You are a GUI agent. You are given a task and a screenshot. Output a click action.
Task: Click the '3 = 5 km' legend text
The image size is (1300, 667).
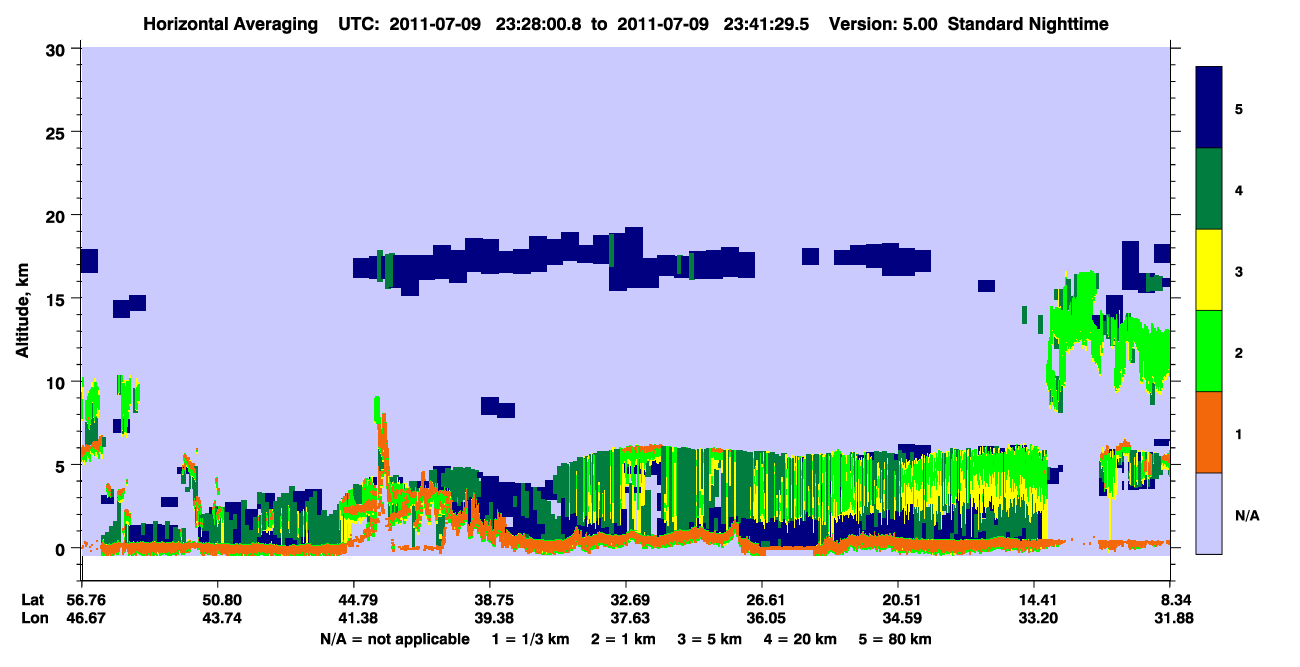pyautogui.click(x=708, y=639)
